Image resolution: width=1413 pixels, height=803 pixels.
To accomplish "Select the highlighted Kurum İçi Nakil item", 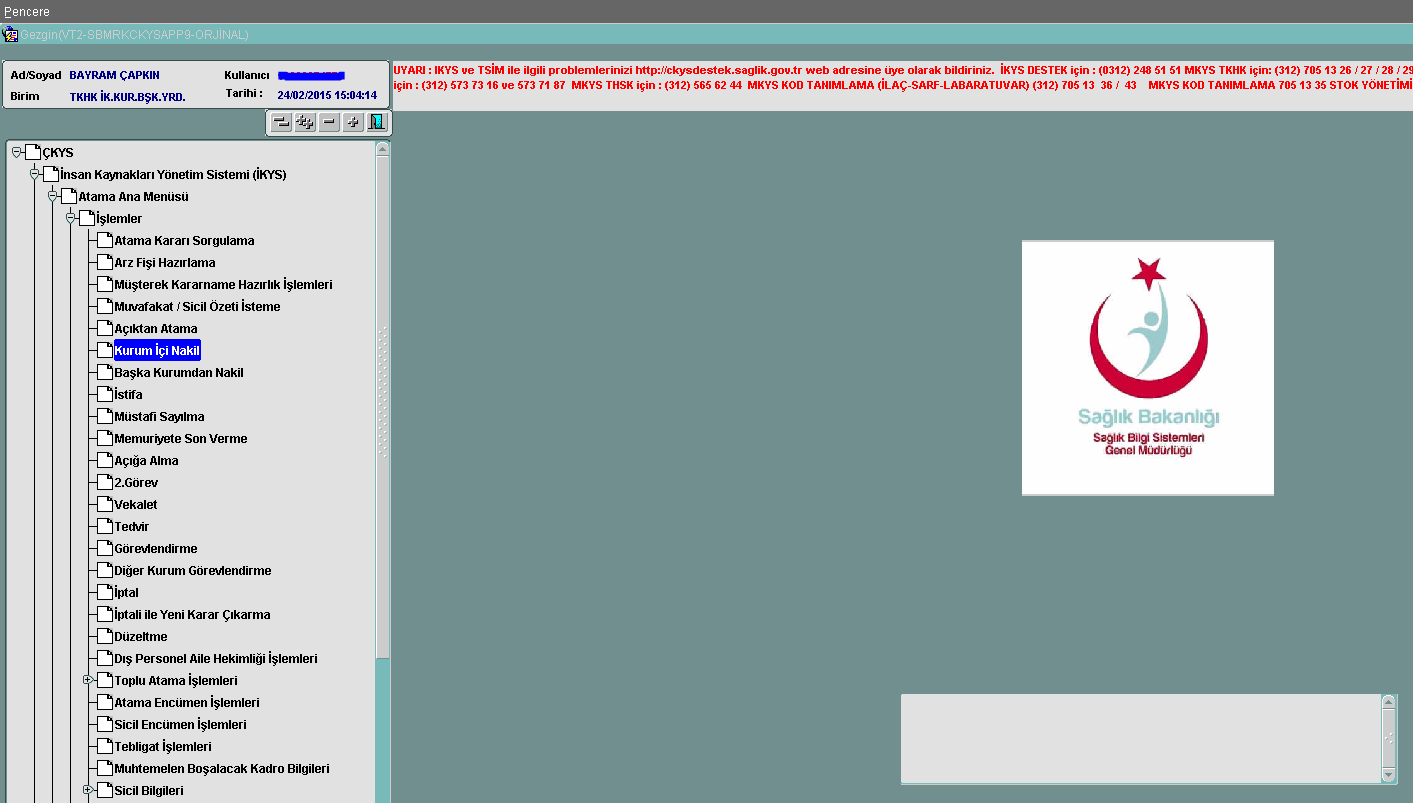I will pos(157,351).
